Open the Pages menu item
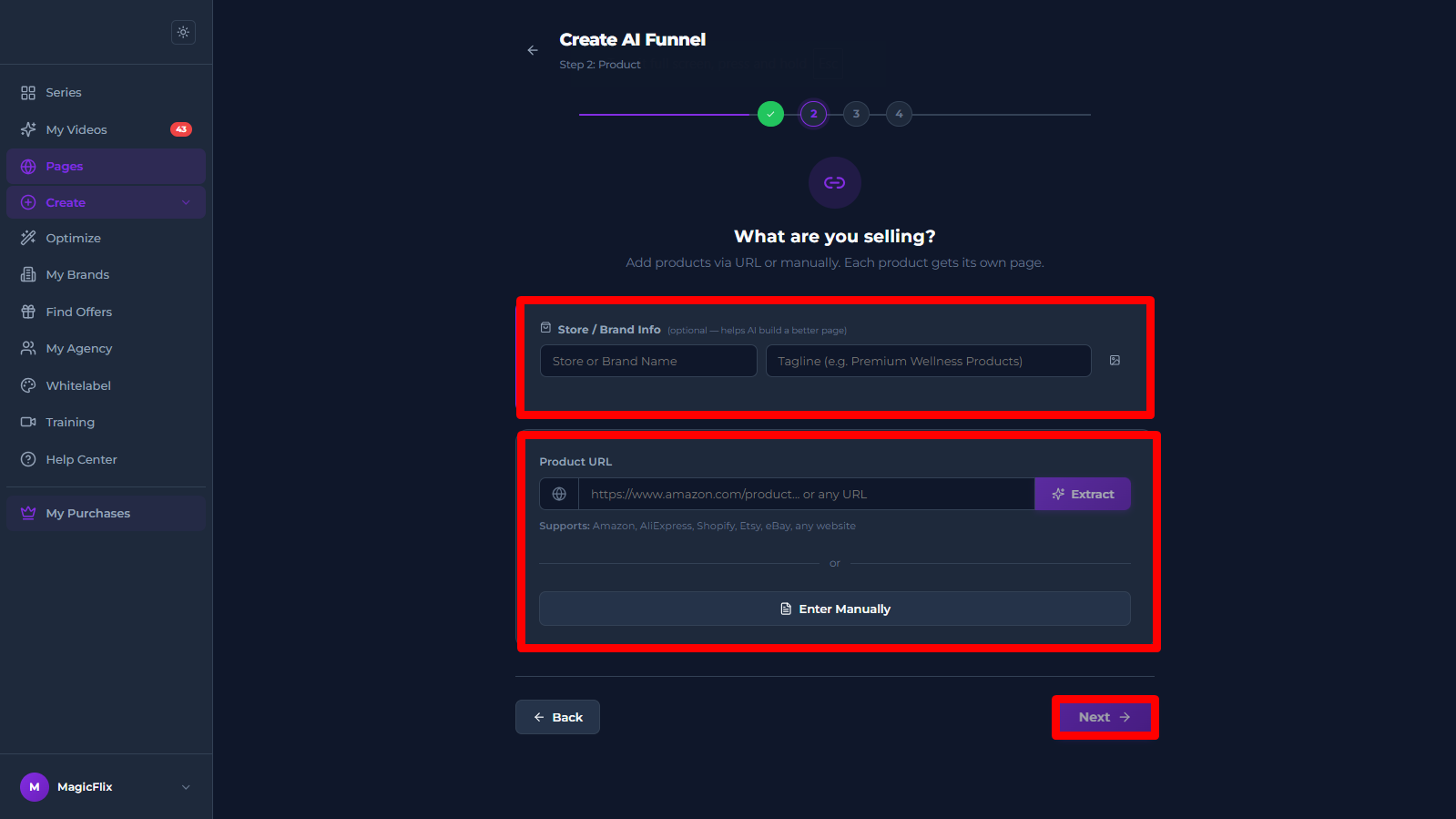The image size is (1456, 819). (106, 166)
